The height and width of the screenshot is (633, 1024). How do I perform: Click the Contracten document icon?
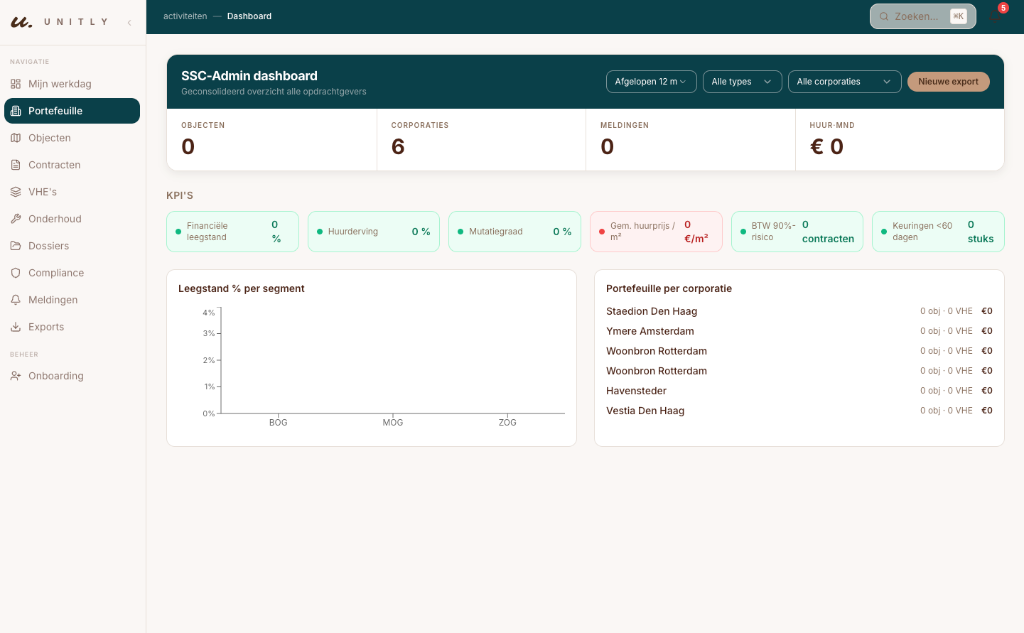(x=16, y=165)
